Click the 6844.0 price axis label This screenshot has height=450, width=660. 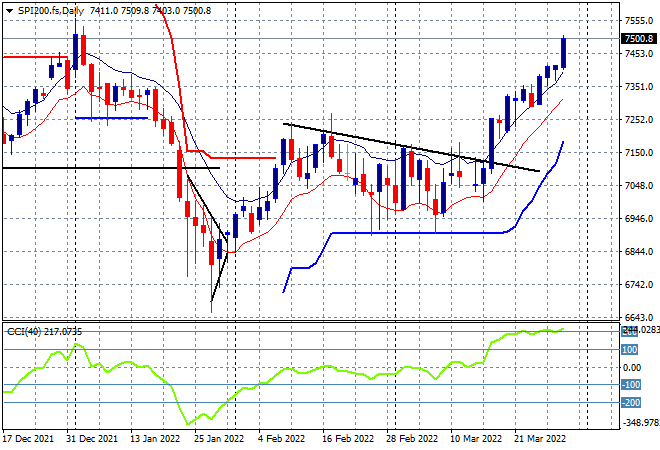639,251
